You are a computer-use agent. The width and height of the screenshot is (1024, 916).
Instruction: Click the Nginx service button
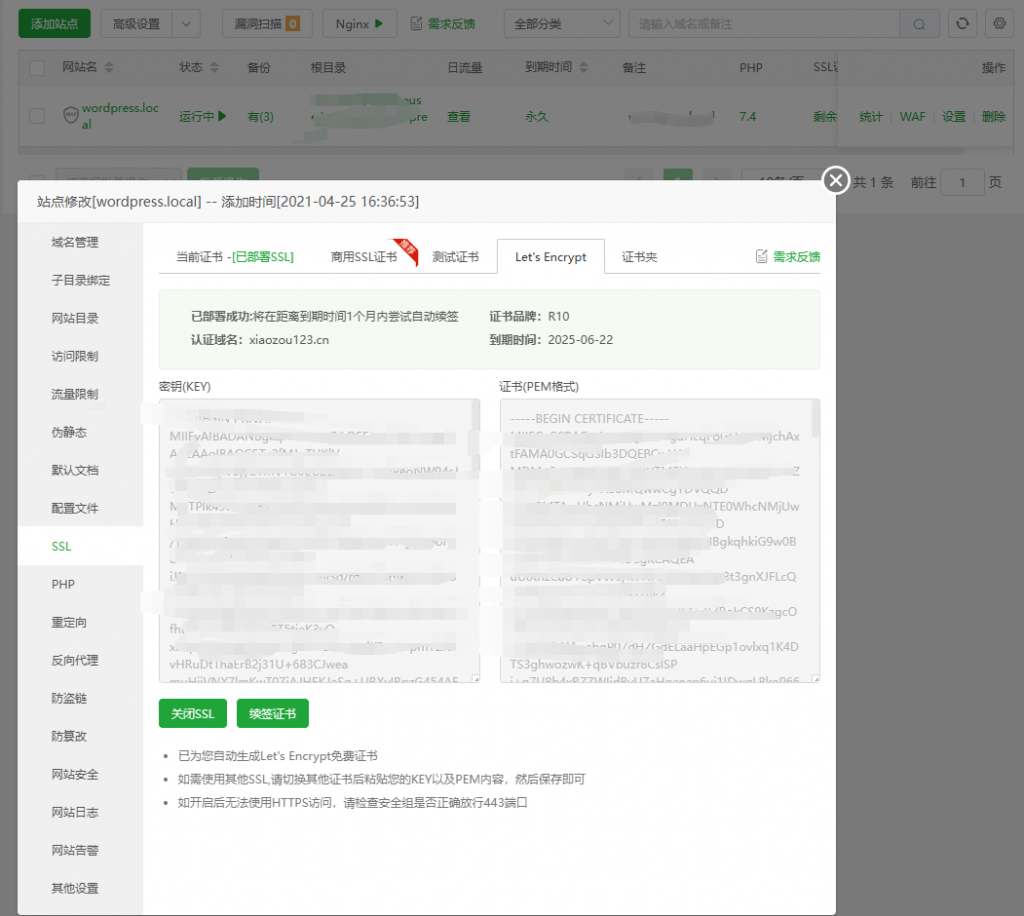point(359,24)
